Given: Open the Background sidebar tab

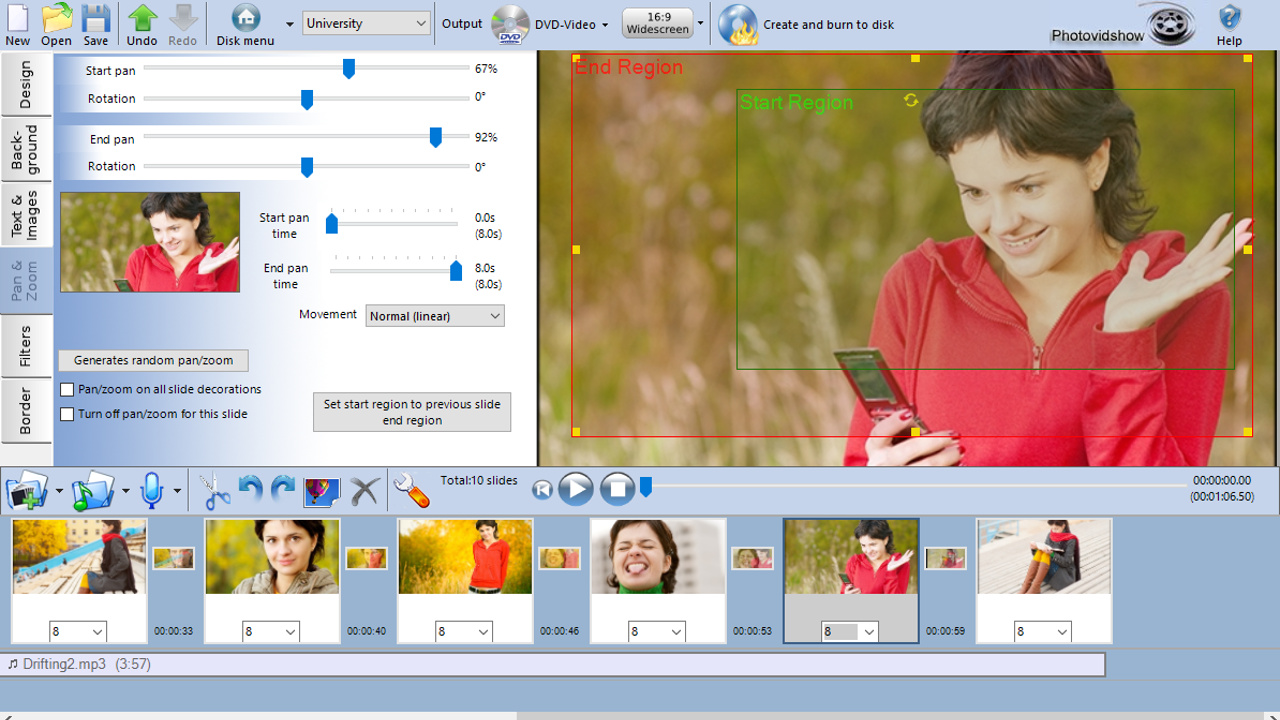Looking at the screenshot, I should [x=26, y=150].
